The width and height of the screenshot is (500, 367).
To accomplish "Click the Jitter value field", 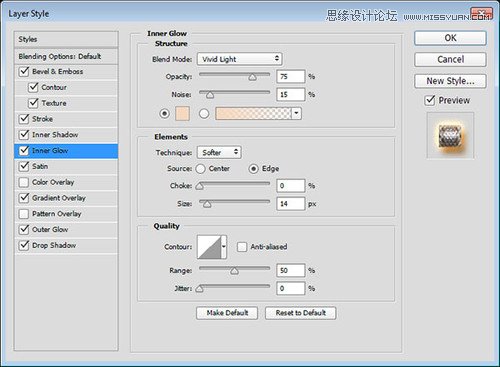I will tap(291, 288).
